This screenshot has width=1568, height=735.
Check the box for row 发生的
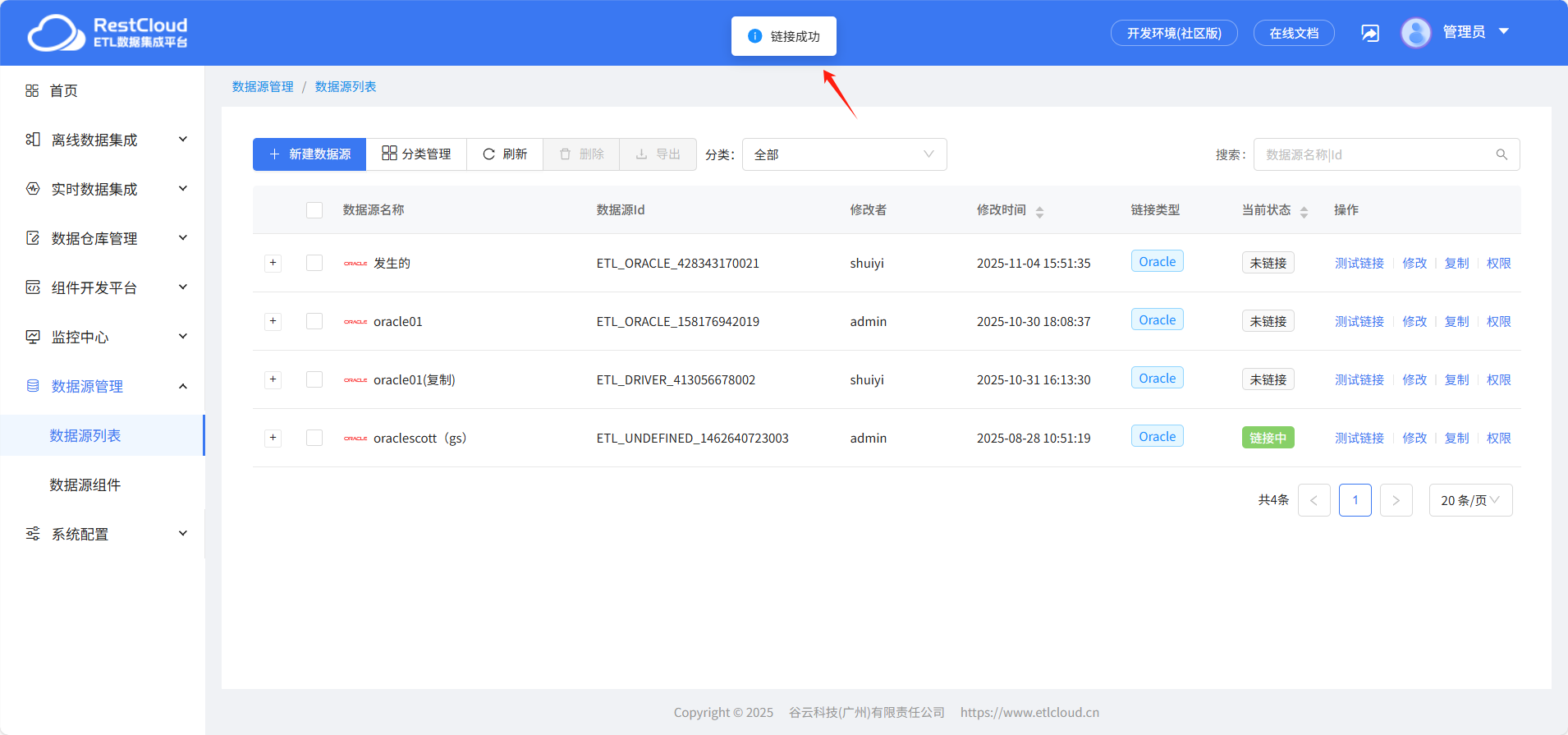pos(314,263)
